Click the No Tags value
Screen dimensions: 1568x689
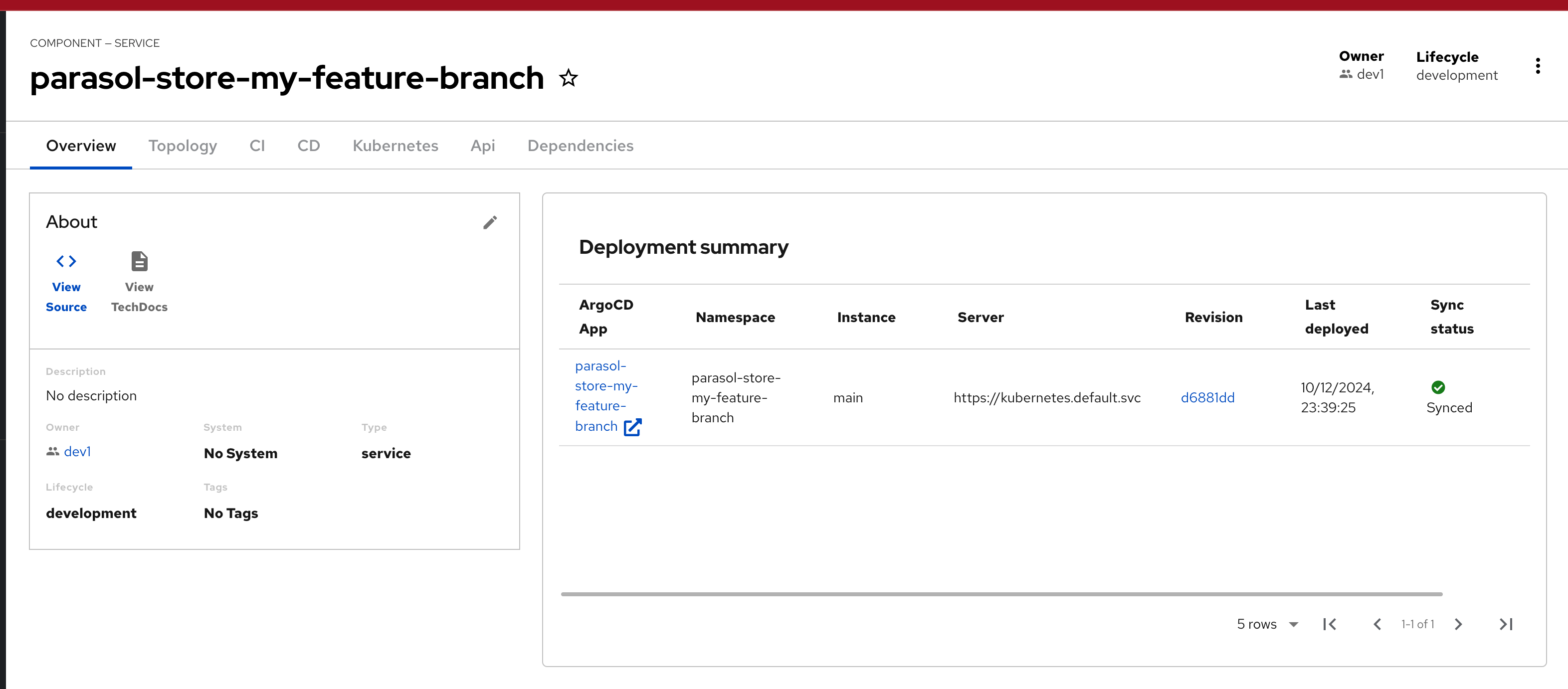click(231, 513)
